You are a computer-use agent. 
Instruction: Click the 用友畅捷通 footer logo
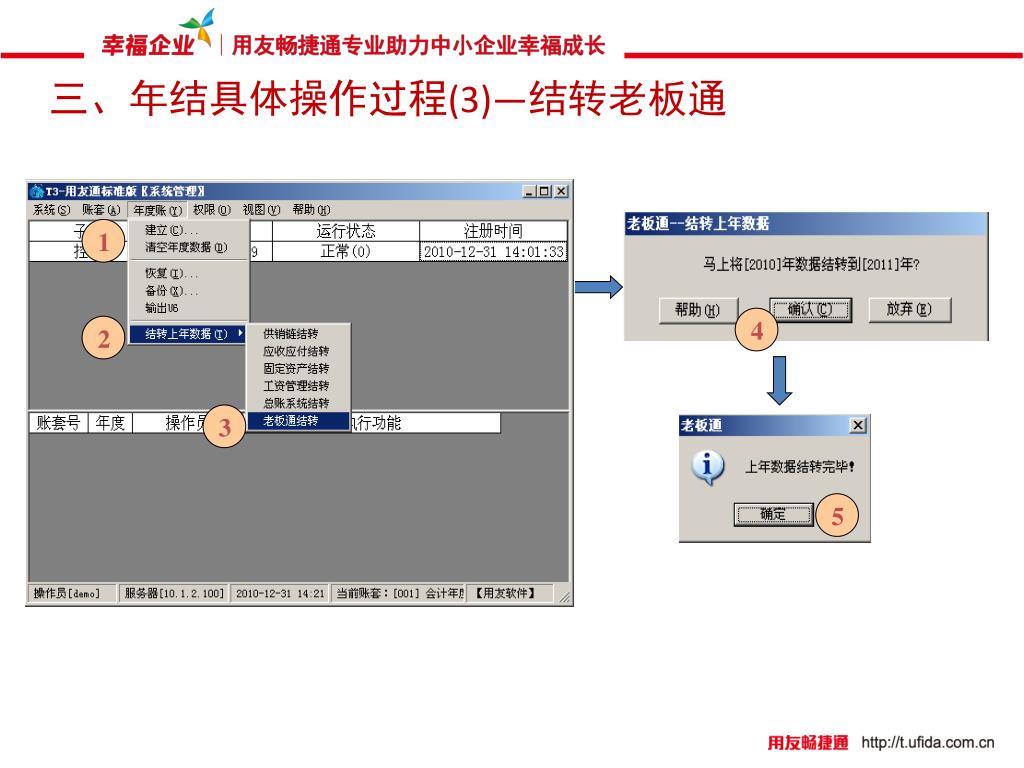(x=808, y=743)
